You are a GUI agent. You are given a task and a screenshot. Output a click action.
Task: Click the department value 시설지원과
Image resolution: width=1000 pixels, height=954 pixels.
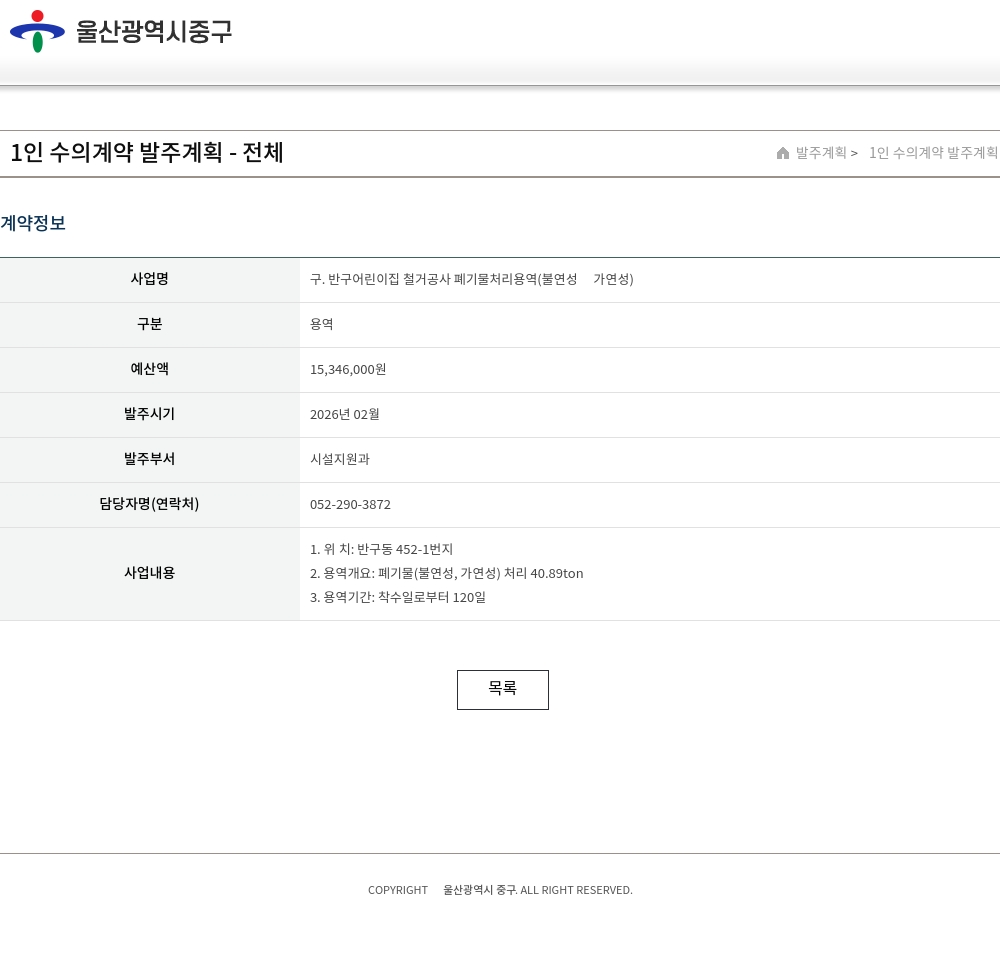pyautogui.click(x=340, y=459)
